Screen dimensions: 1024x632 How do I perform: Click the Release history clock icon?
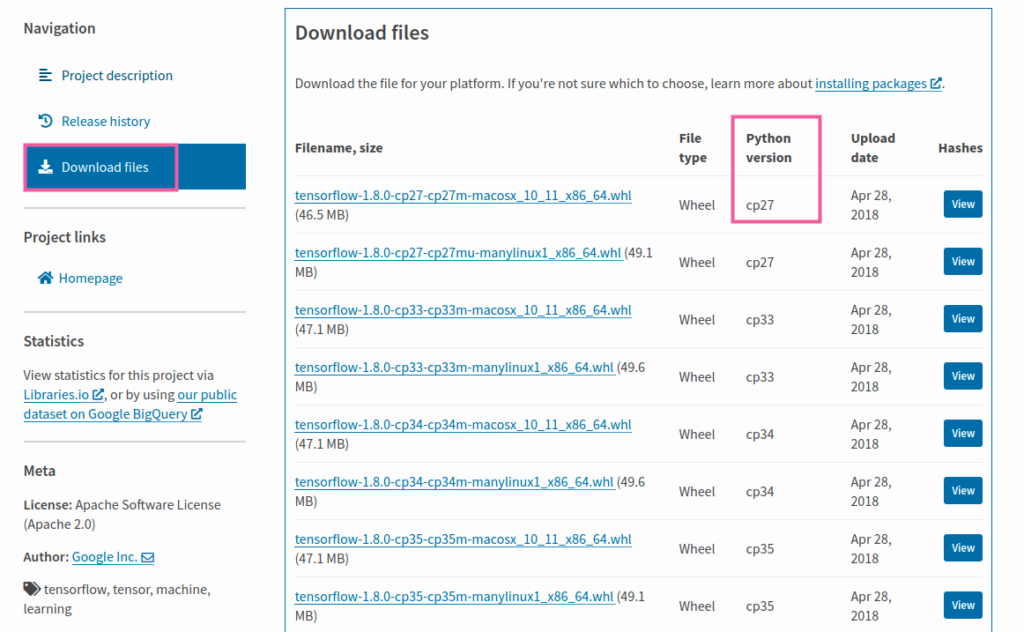45,121
